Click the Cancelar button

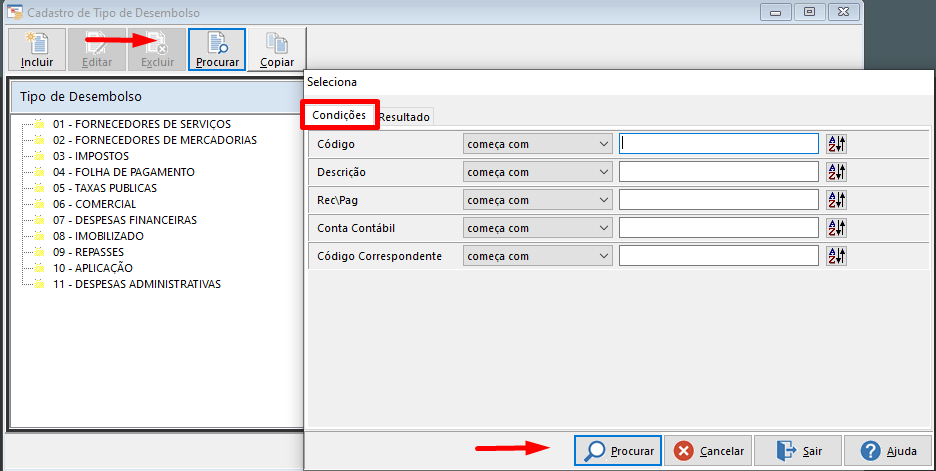pos(708,451)
